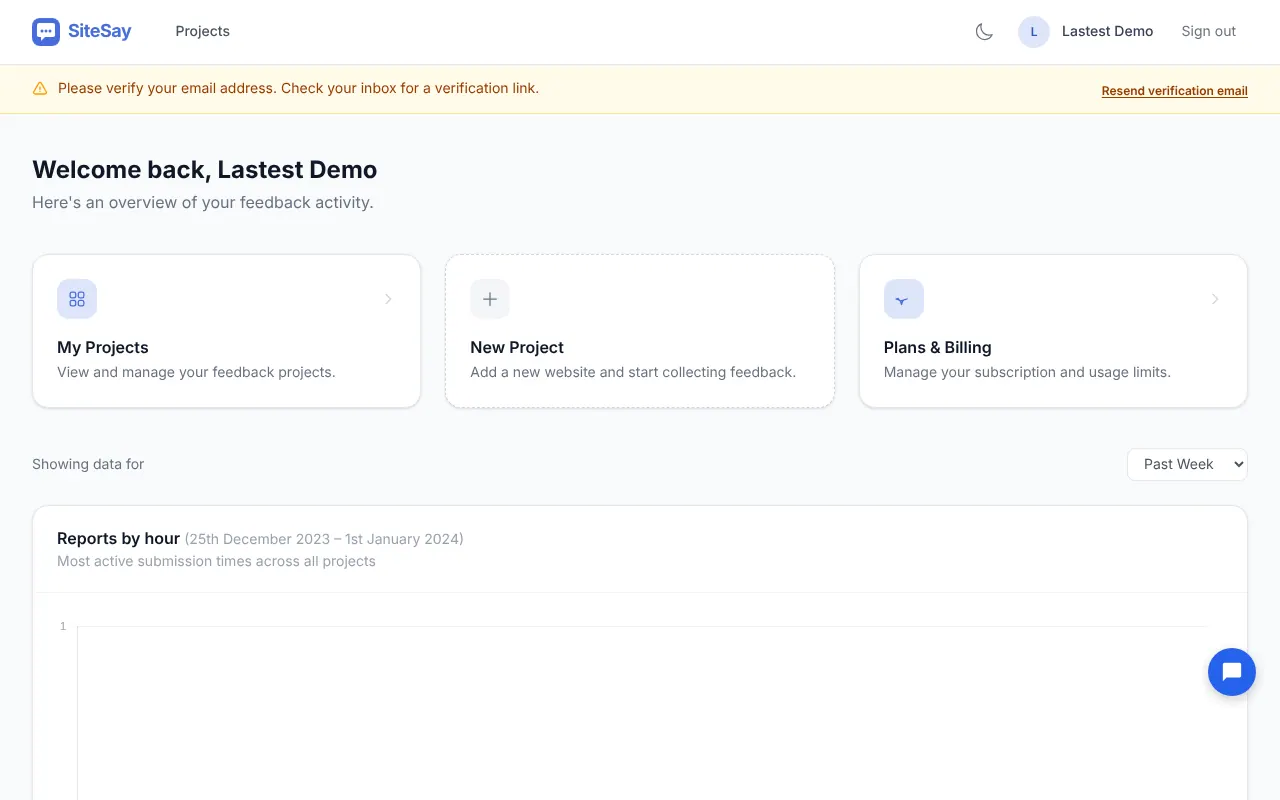
Task: Click the warning triangle icon in the banner
Action: [40, 89]
